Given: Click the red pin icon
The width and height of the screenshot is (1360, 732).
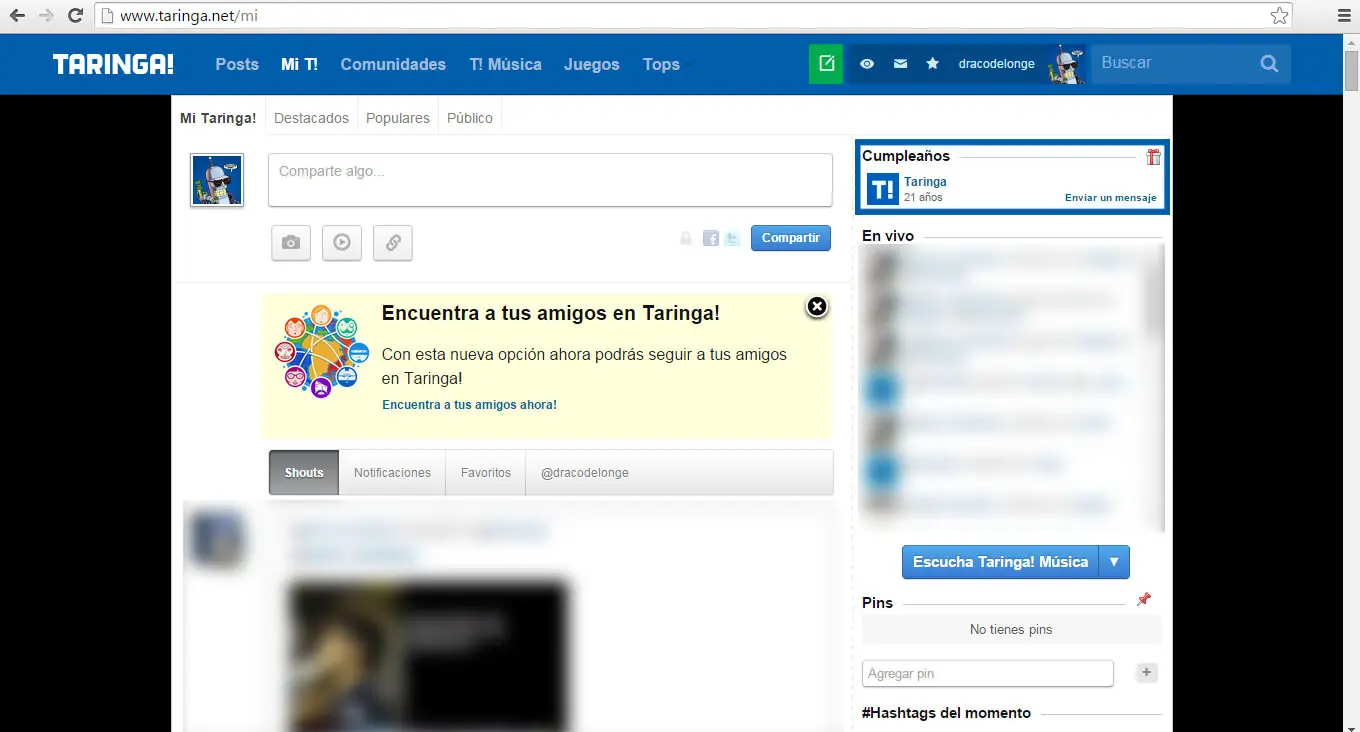Looking at the screenshot, I should tap(1144, 599).
